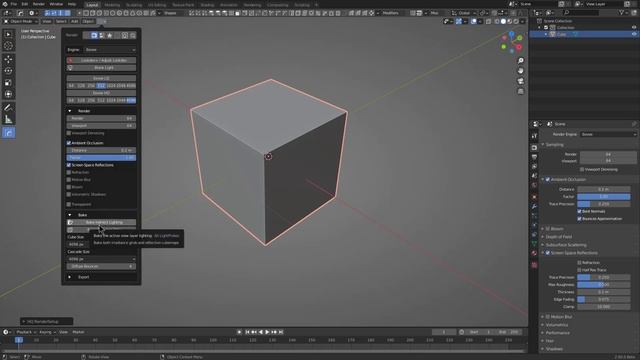Click the Blender logo menu icon
The width and height of the screenshot is (640, 360).
[x=5, y=4]
